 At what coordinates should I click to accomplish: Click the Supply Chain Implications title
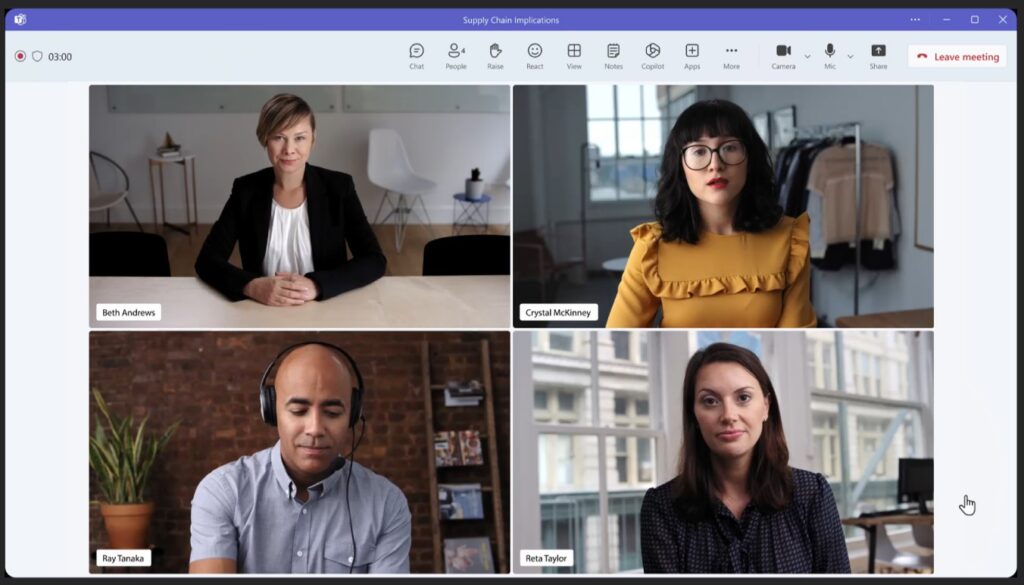[x=511, y=18]
